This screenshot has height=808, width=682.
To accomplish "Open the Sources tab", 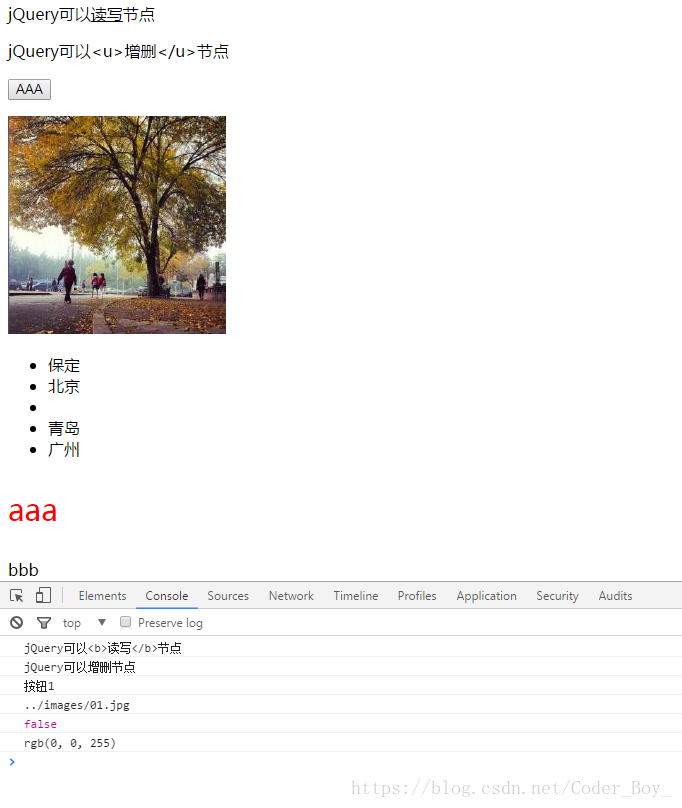I will (x=228, y=596).
